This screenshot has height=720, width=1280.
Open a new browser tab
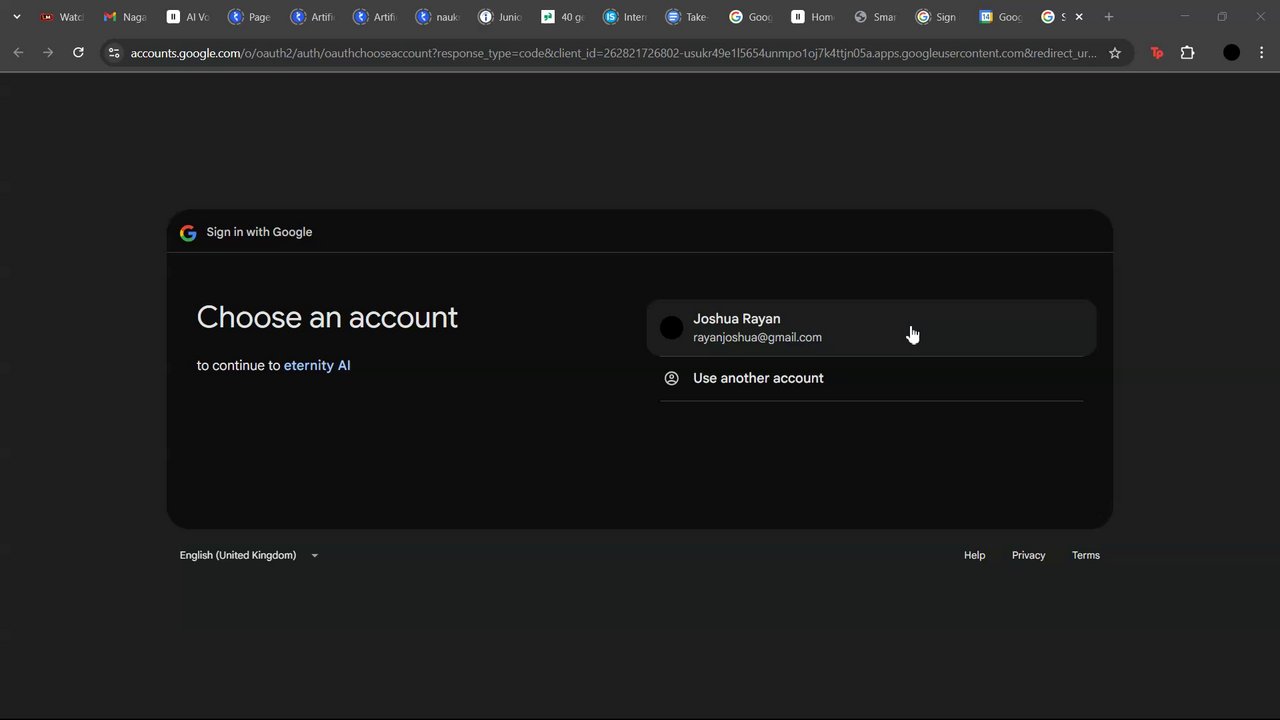click(x=1108, y=17)
